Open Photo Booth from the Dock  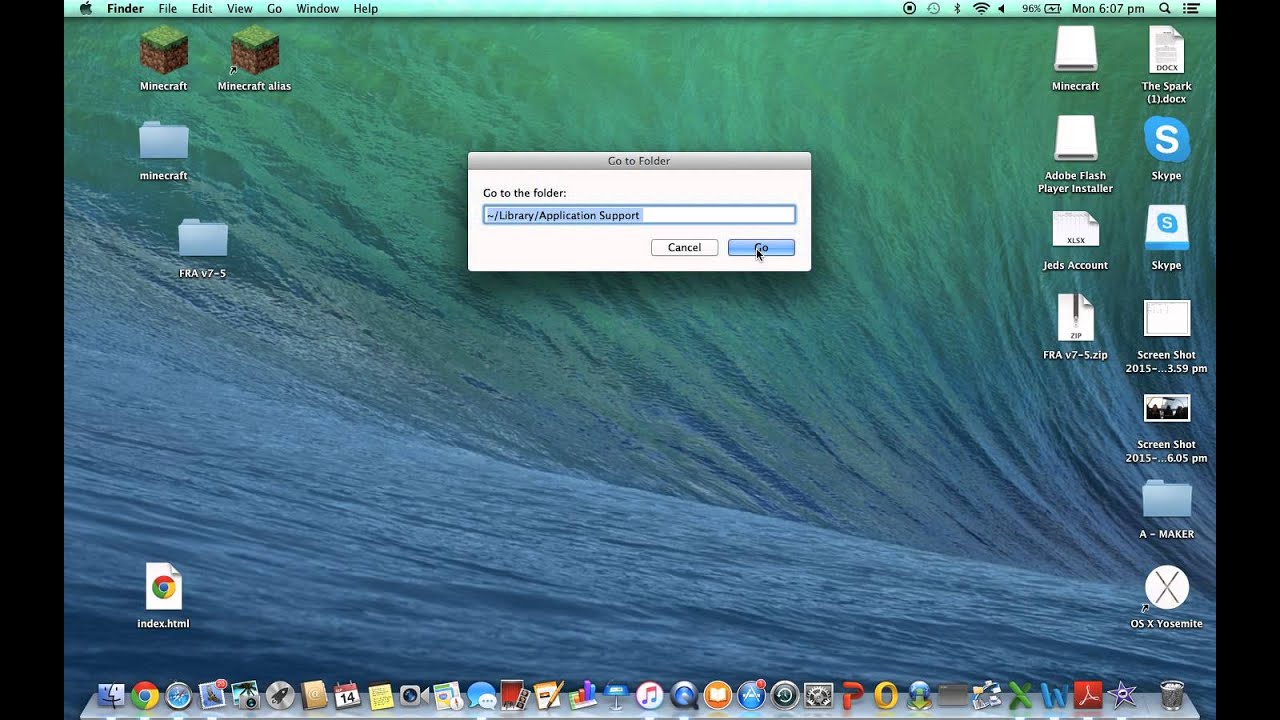(x=515, y=695)
